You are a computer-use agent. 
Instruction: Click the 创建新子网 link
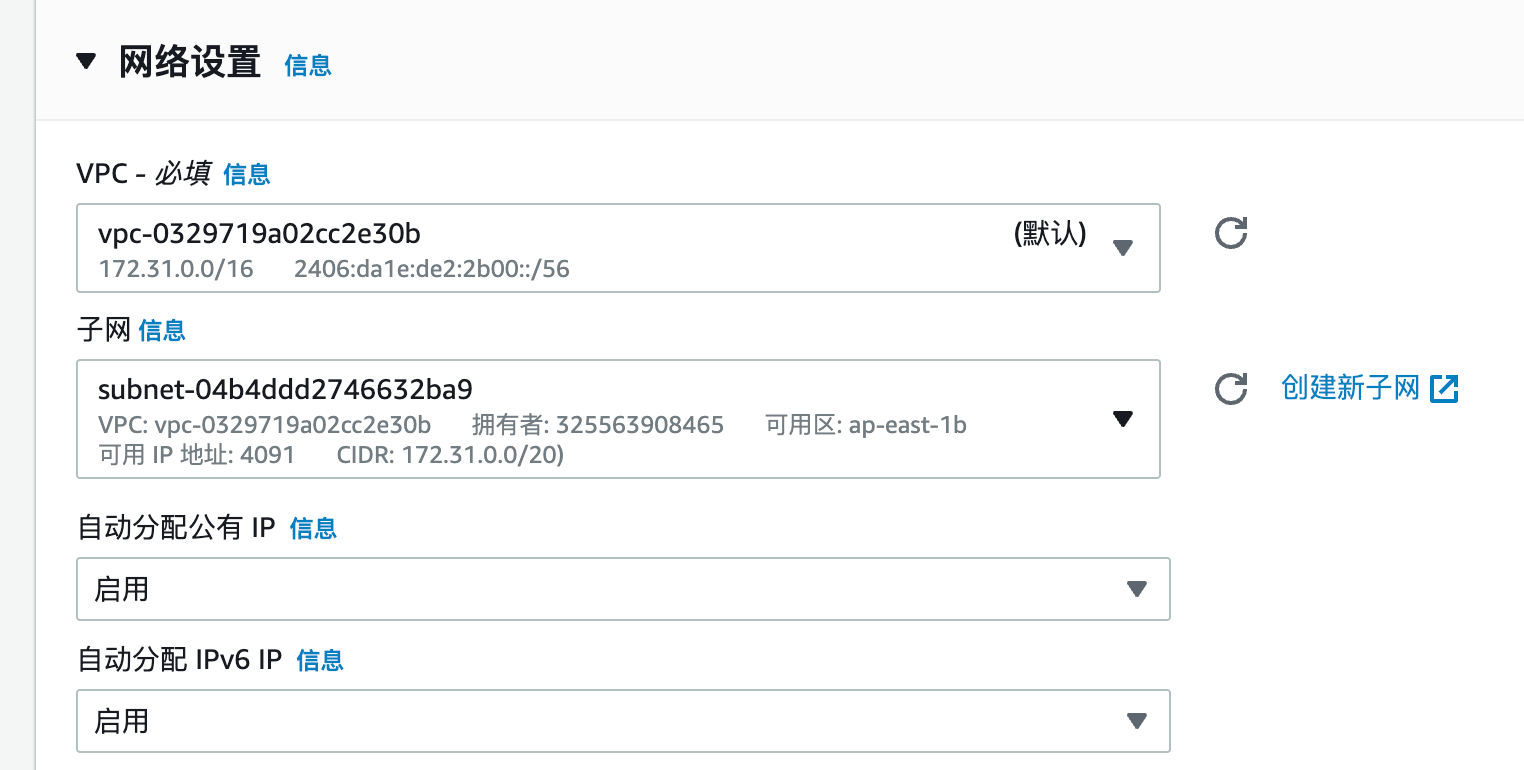click(1350, 389)
